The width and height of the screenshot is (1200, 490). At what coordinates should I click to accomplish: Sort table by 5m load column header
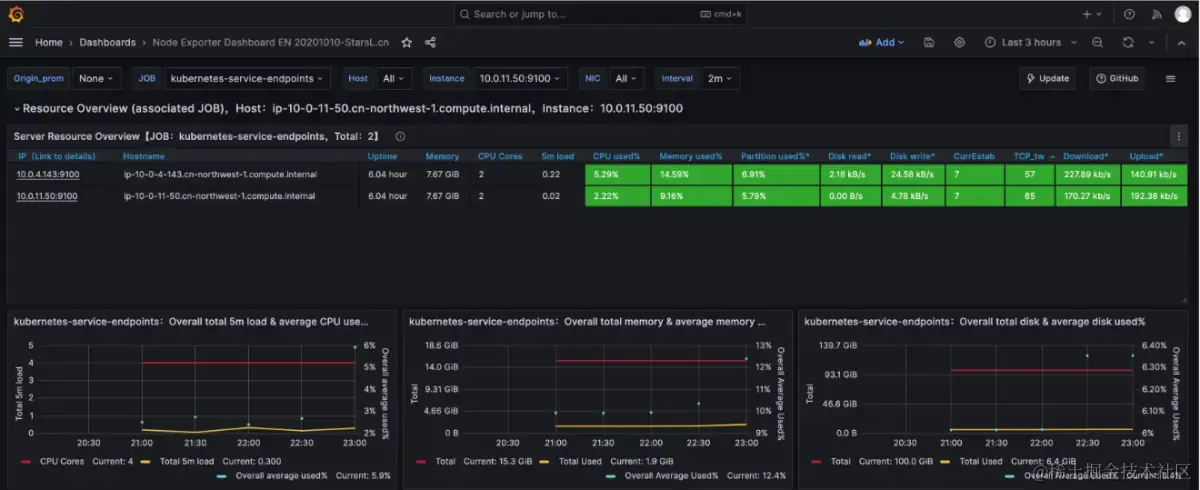click(557, 156)
